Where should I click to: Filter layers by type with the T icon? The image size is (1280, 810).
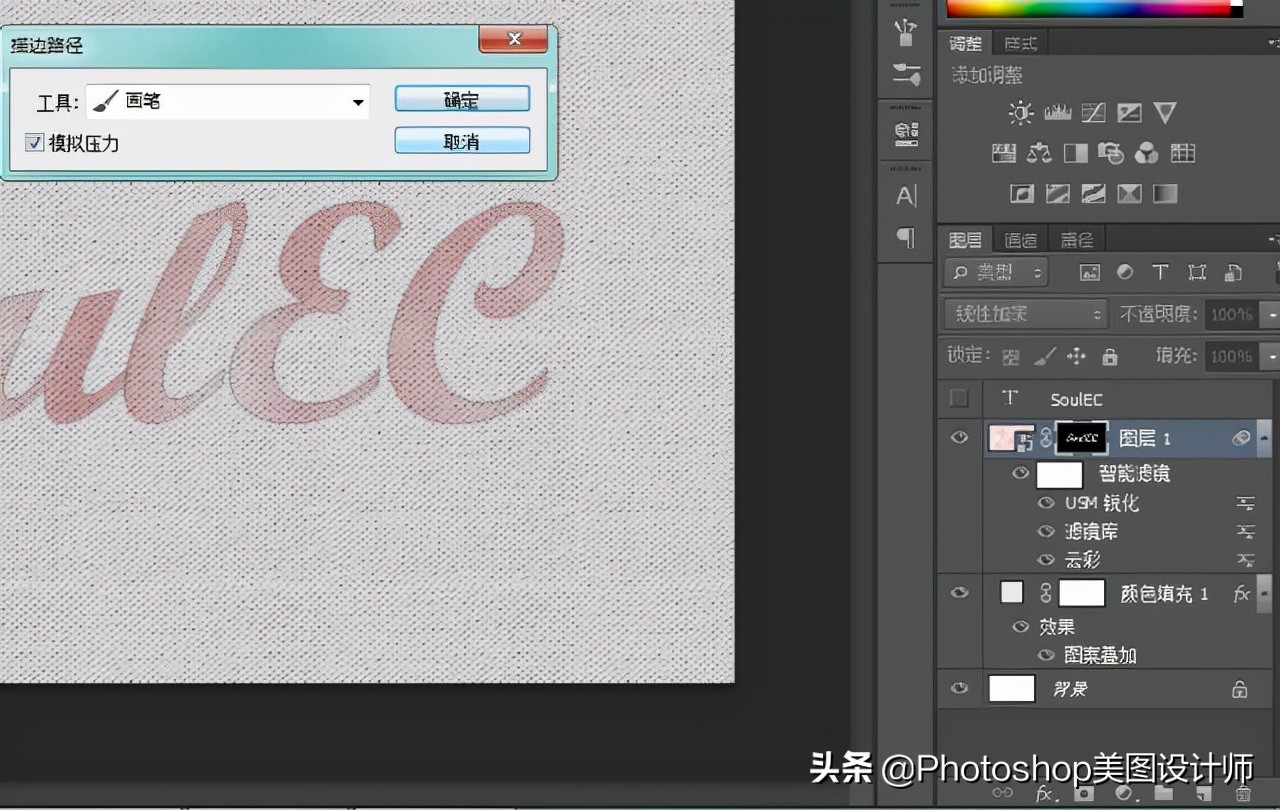point(1160,272)
